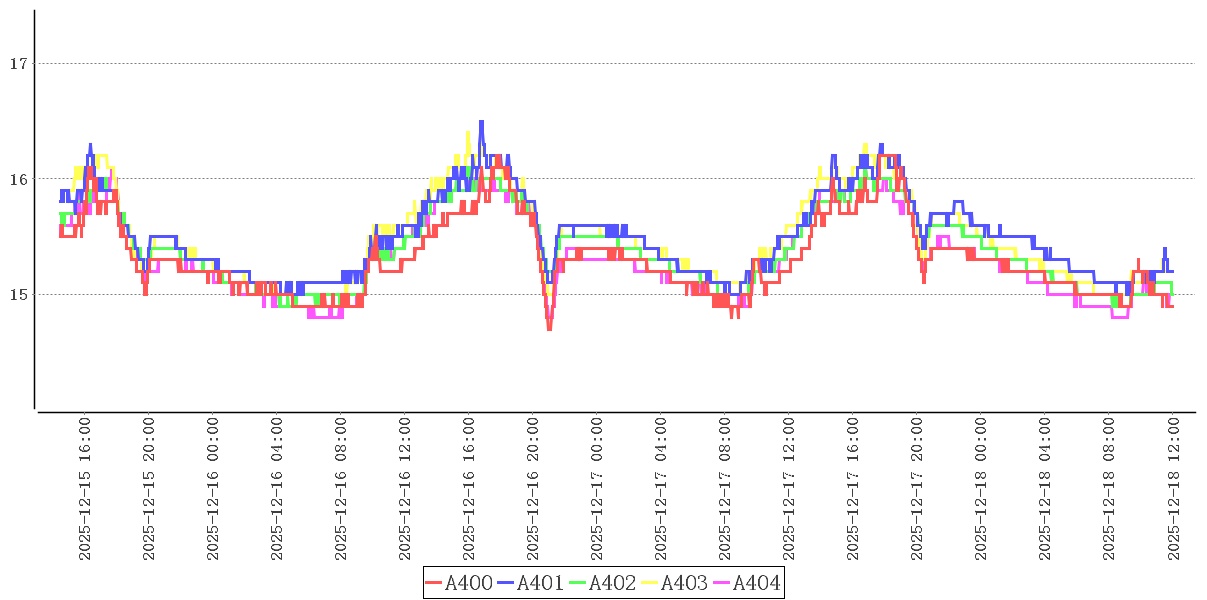Click the yellow A403 legend color marker

(x=650, y=583)
